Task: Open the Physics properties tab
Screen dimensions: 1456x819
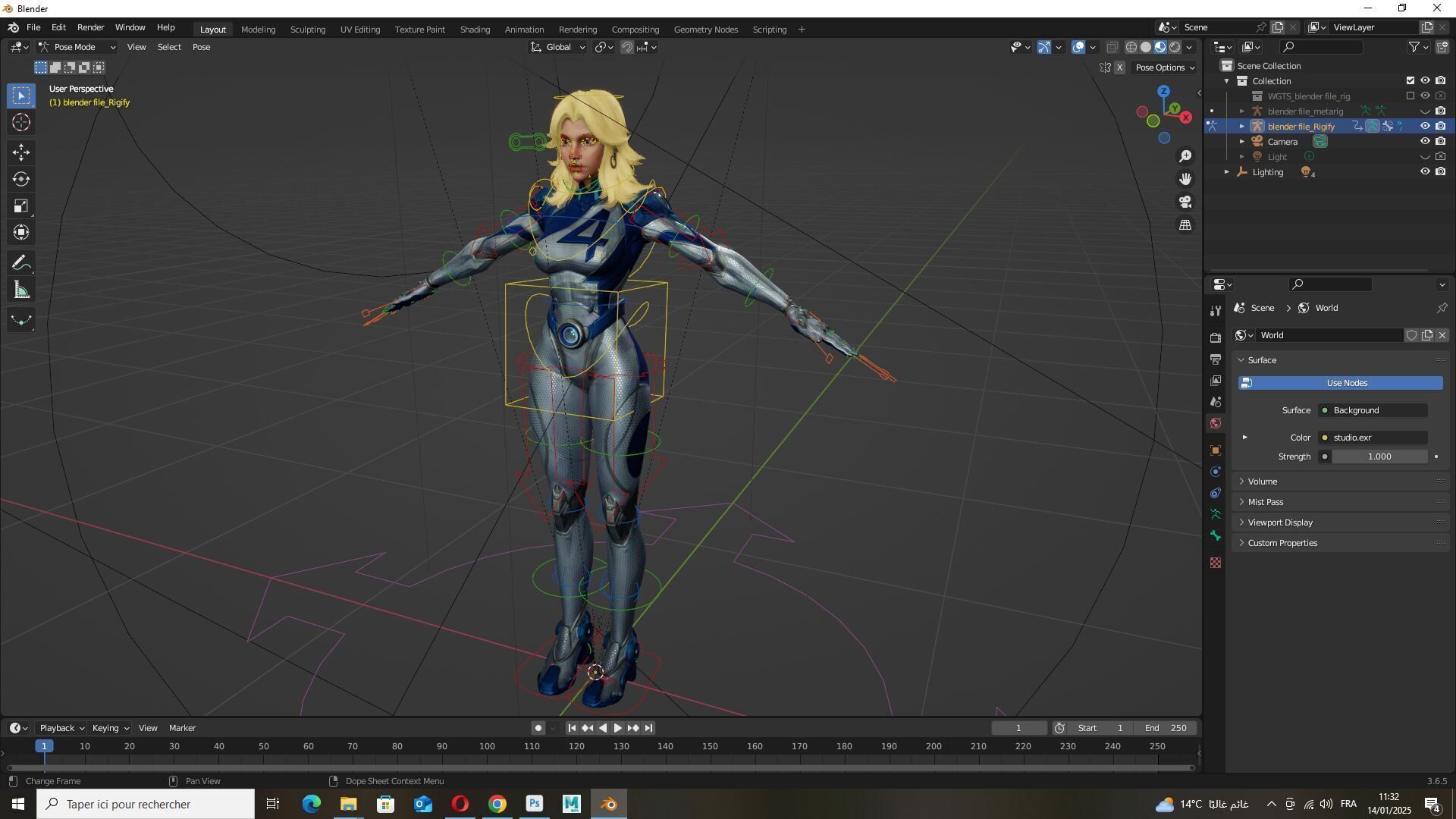Action: coord(1216,472)
